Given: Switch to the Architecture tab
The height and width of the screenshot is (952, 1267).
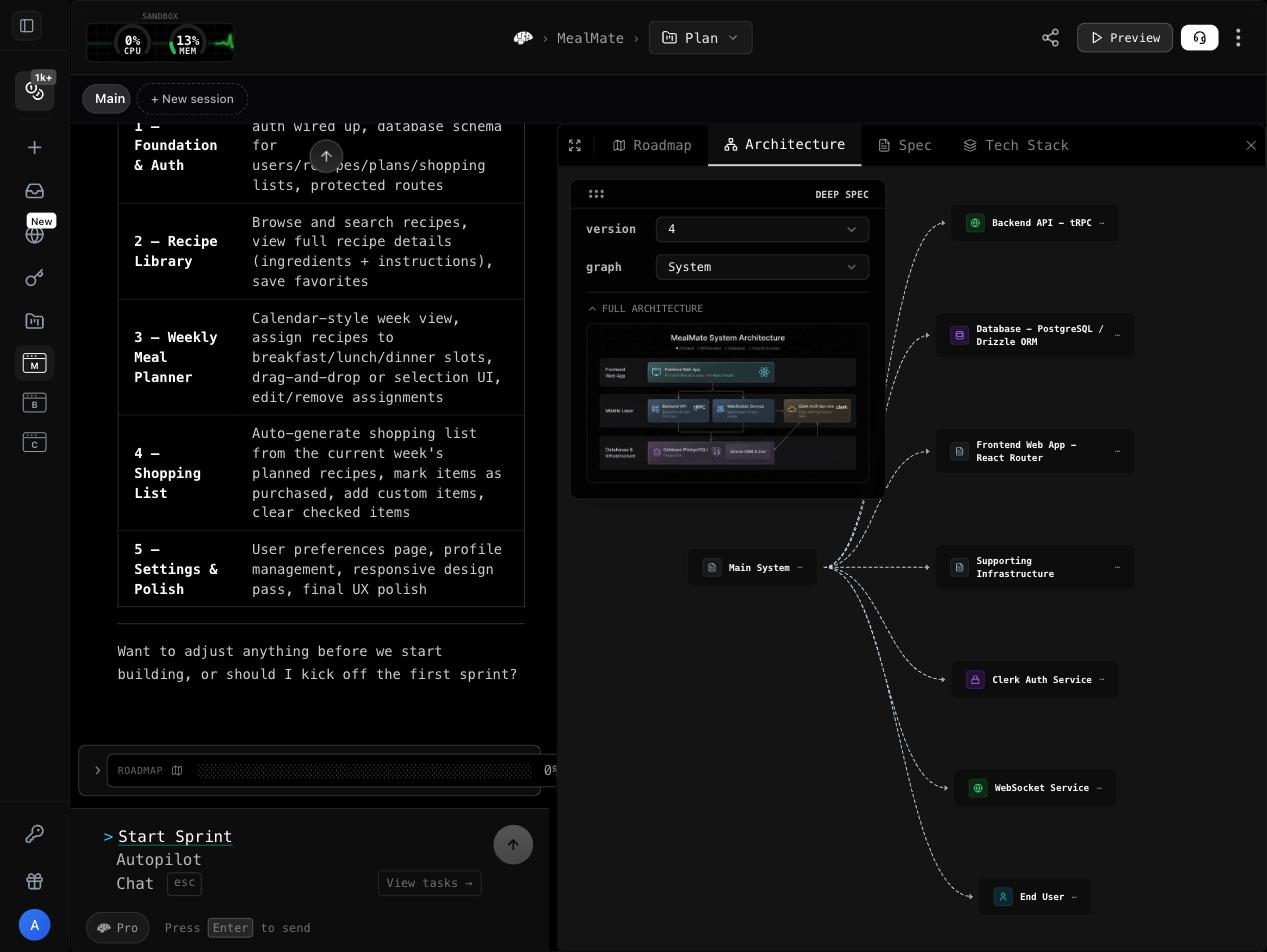Looking at the screenshot, I should click(784, 145).
